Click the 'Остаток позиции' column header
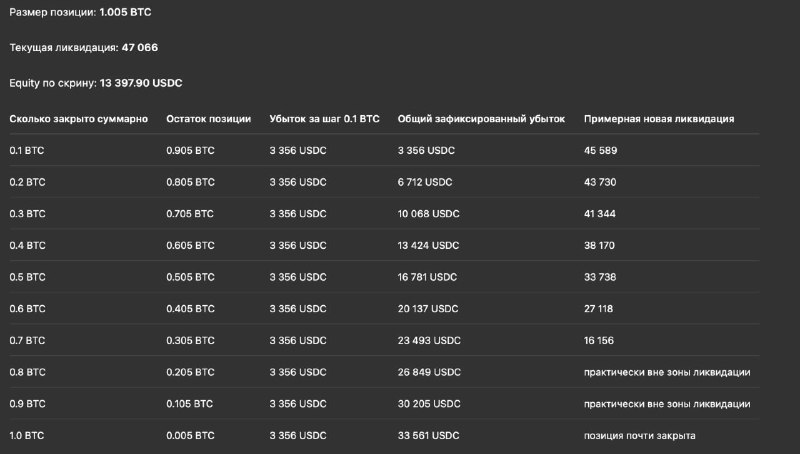This screenshot has width=800, height=454. tap(209, 119)
